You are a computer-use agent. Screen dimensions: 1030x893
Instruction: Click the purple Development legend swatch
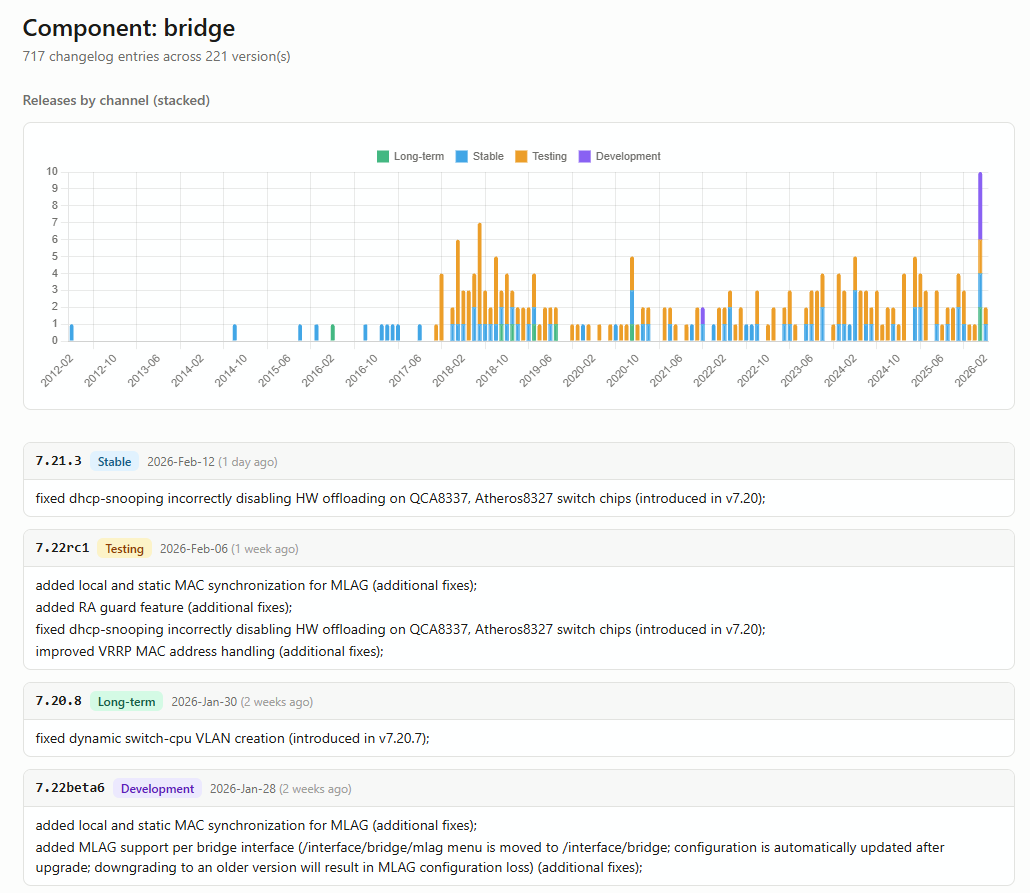585,156
